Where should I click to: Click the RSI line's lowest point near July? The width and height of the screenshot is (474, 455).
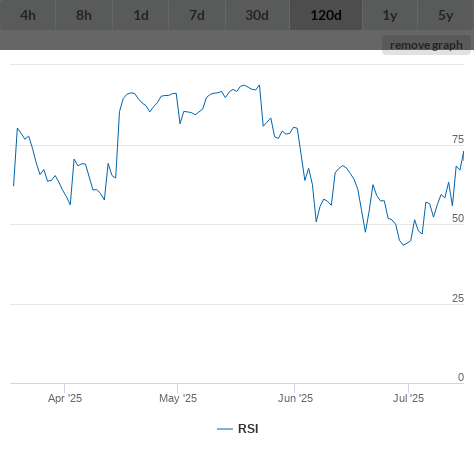coord(403,245)
